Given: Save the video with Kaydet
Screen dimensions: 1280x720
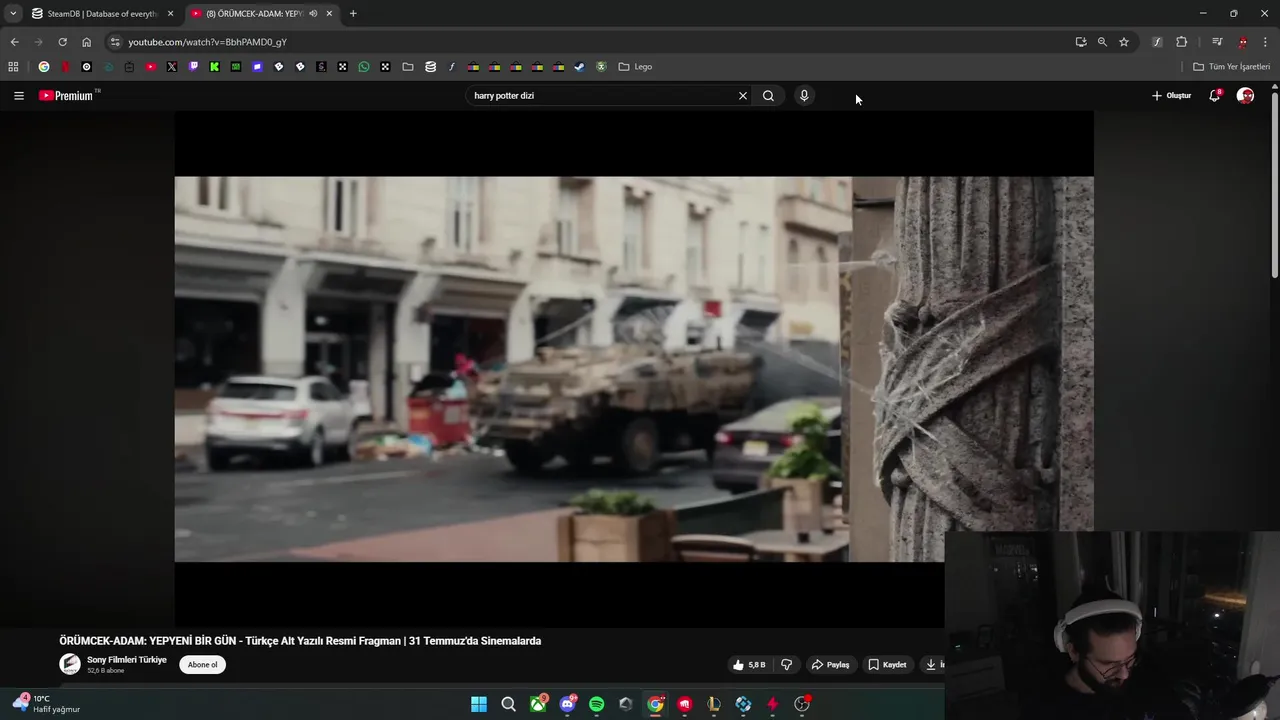Looking at the screenshot, I should coord(887,665).
